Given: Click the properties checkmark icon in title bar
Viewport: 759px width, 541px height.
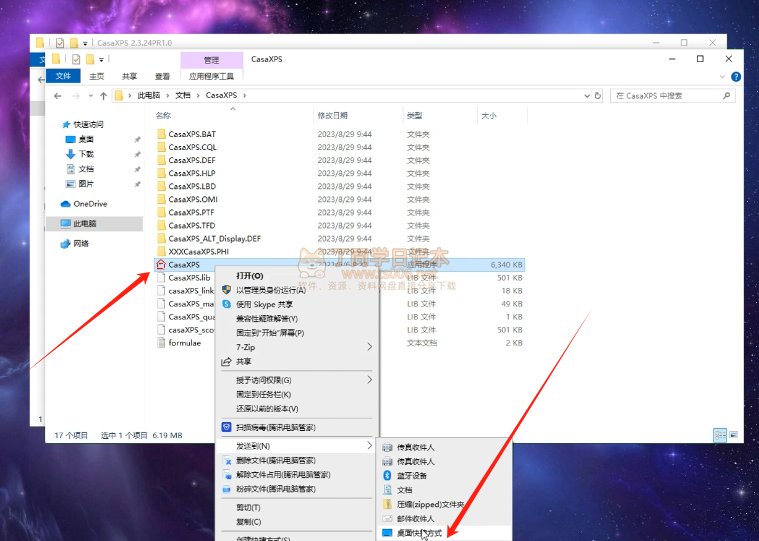Looking at the screenshot, I should (76, 59).
